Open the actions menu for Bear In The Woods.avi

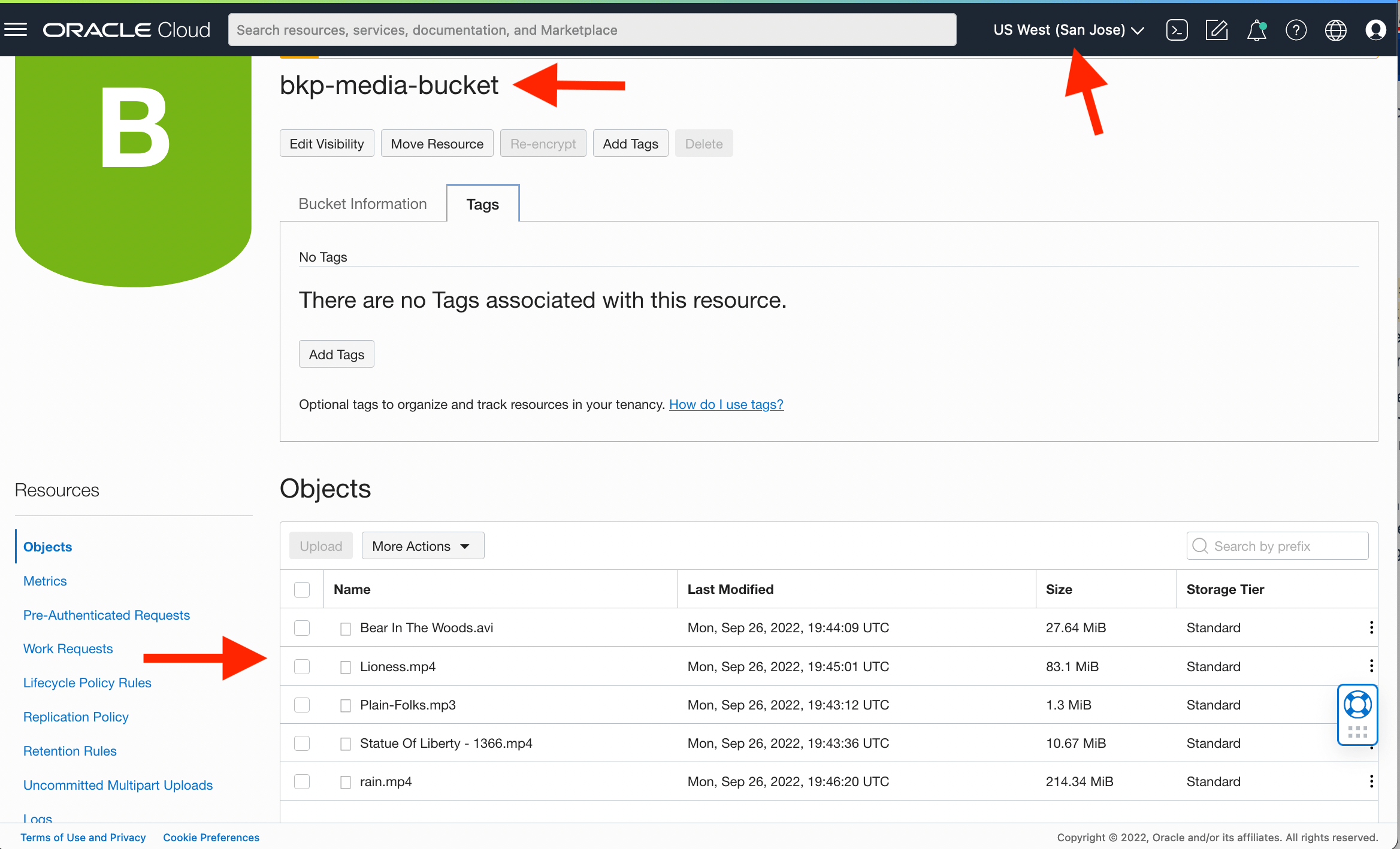pyautogui.click(x=1371, y=627)
